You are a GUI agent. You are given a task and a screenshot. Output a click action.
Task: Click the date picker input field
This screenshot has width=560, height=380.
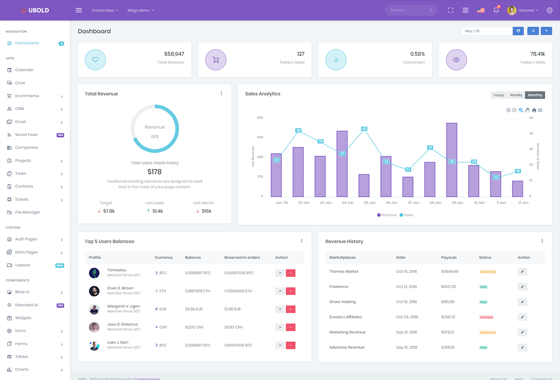coord(487,31)
